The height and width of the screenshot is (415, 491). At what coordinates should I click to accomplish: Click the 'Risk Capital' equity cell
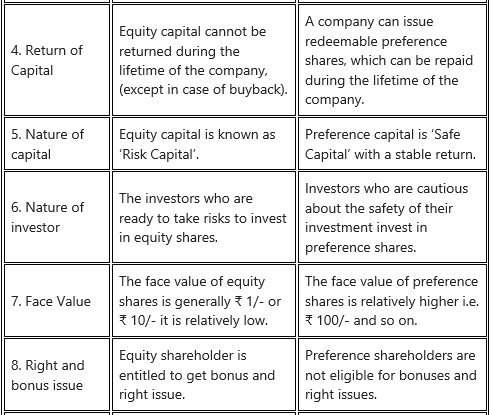click(204, 144)
